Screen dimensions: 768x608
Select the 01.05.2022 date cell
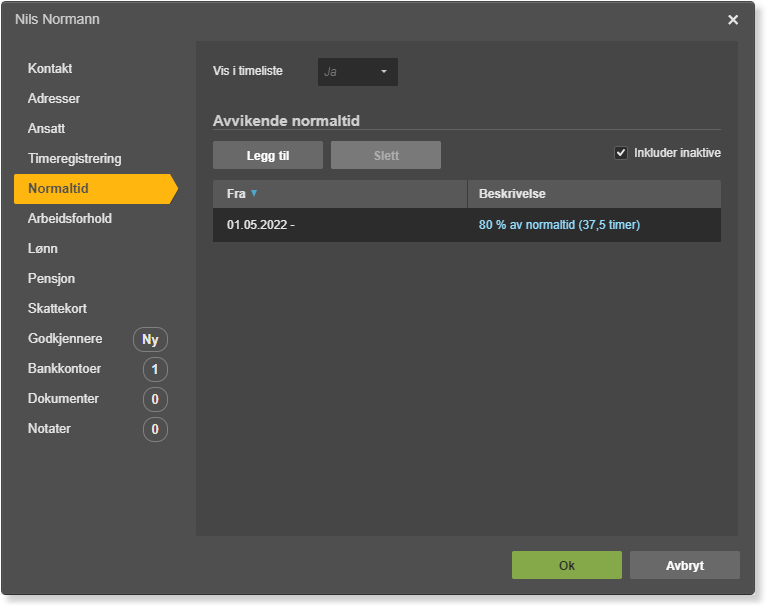[x=261, y=225]
